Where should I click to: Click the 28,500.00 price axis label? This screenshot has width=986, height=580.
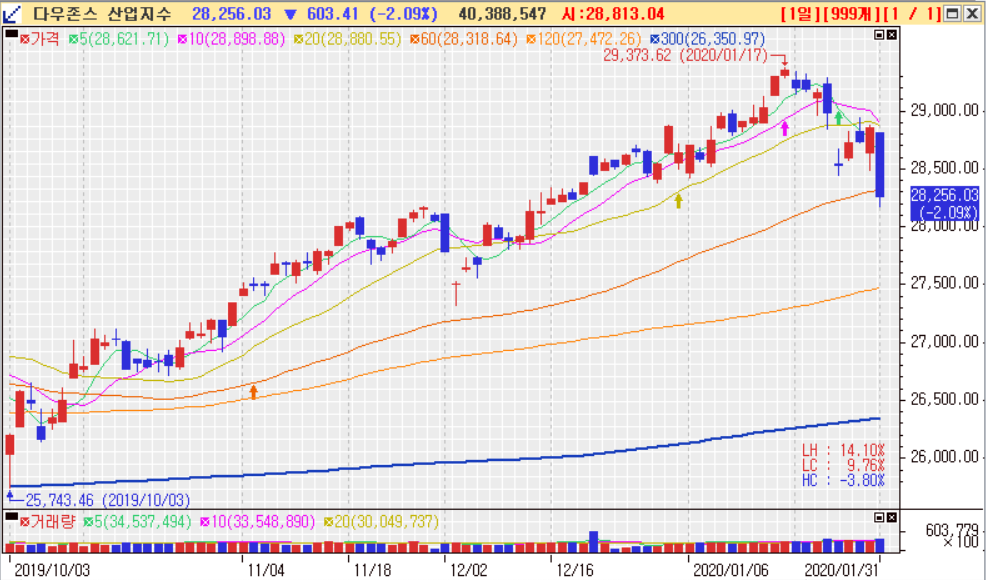[944, 168]
